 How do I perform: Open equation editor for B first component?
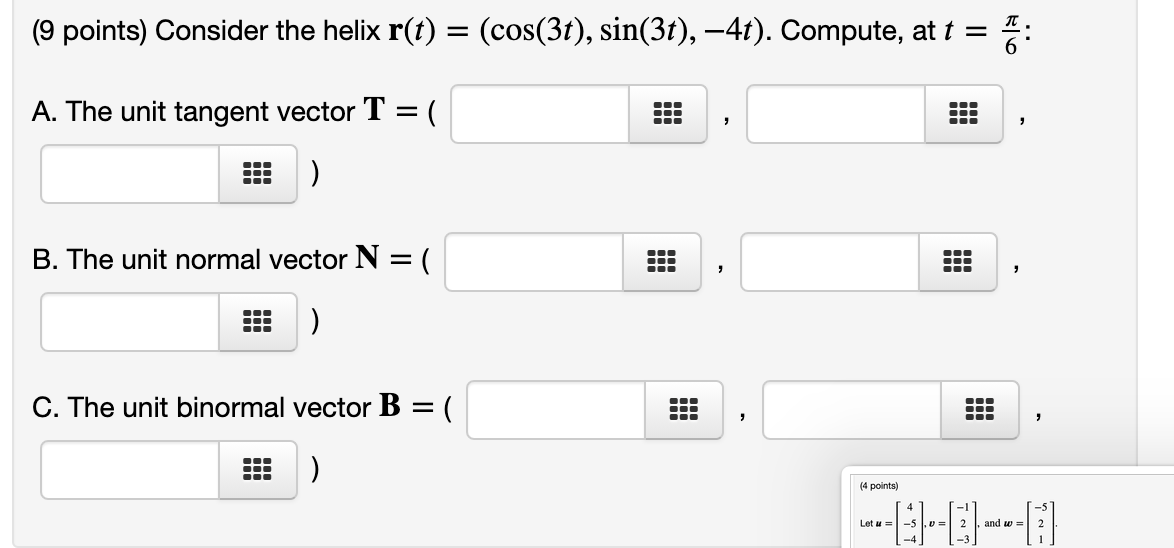(x=683, y=410)
